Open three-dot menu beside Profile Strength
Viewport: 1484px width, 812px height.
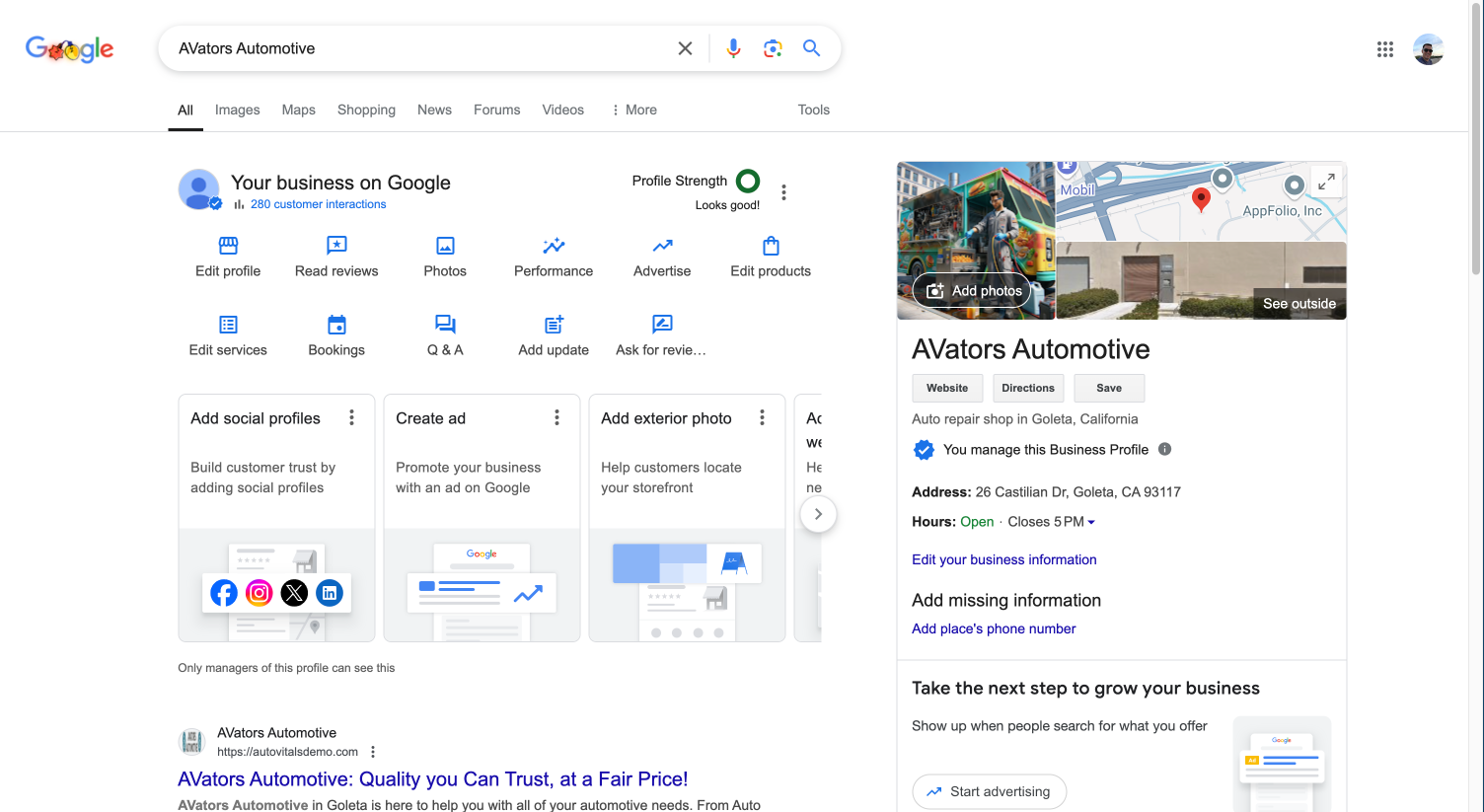[783, 192]
